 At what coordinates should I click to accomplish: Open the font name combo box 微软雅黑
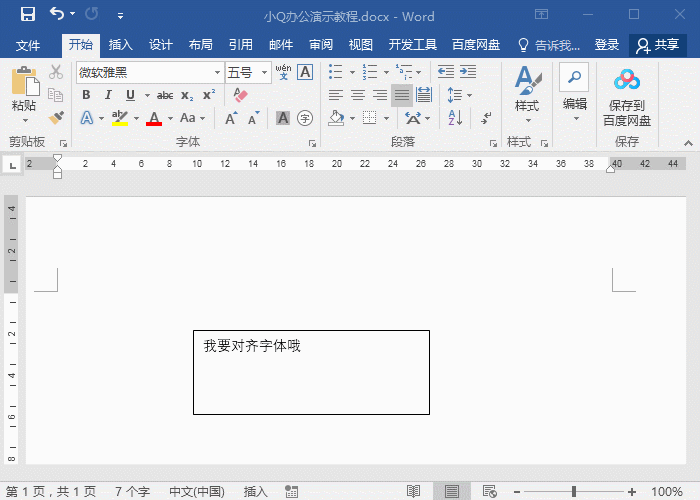(150, 72)
